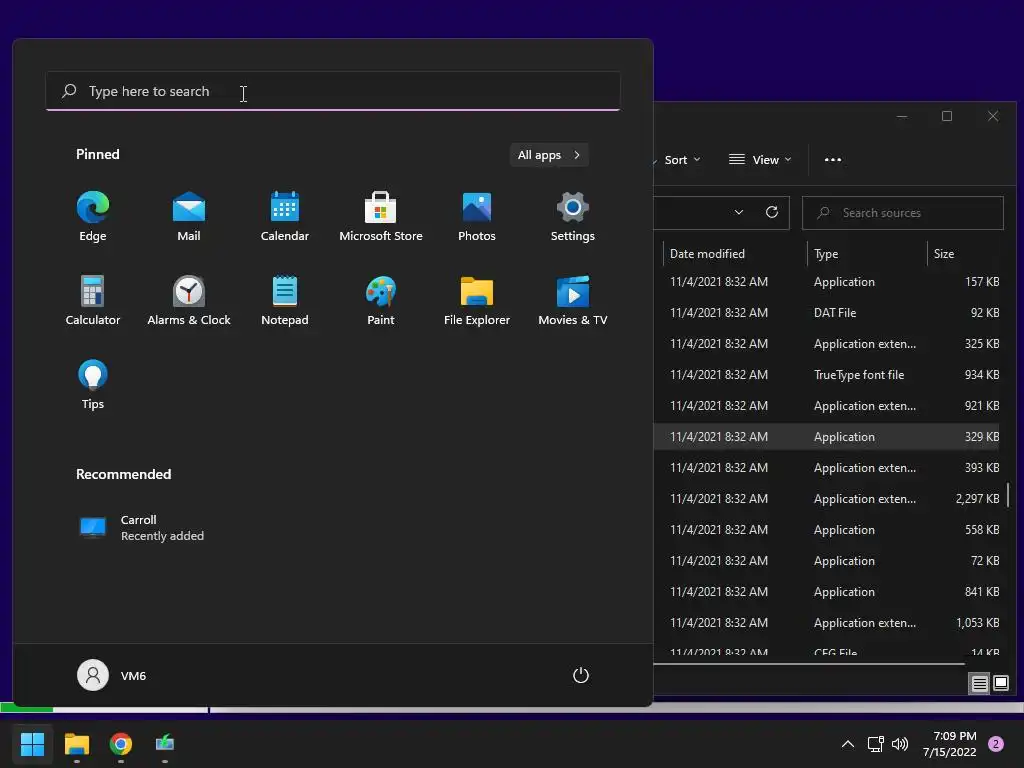Open Microsoft Store from pinned apps
The height and width of the screenshot is (768, 1024).
(x=381, y=216)
